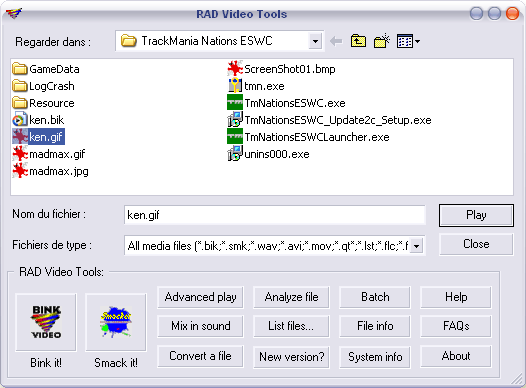
Task: Expand the 'Fichiers de type' dropdown
Action: [416, 246]
